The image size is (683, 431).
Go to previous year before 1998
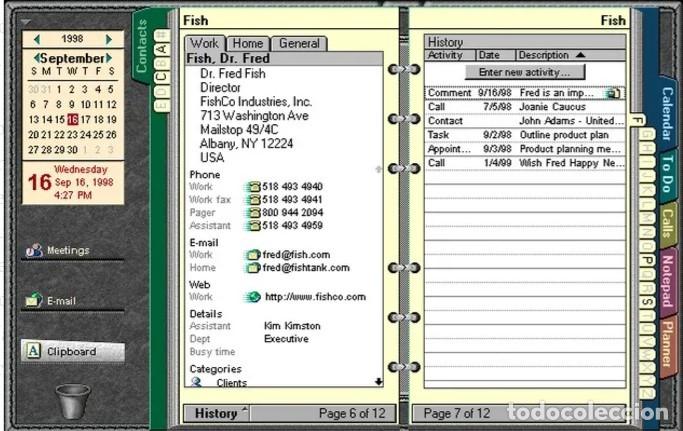[37, 39]
